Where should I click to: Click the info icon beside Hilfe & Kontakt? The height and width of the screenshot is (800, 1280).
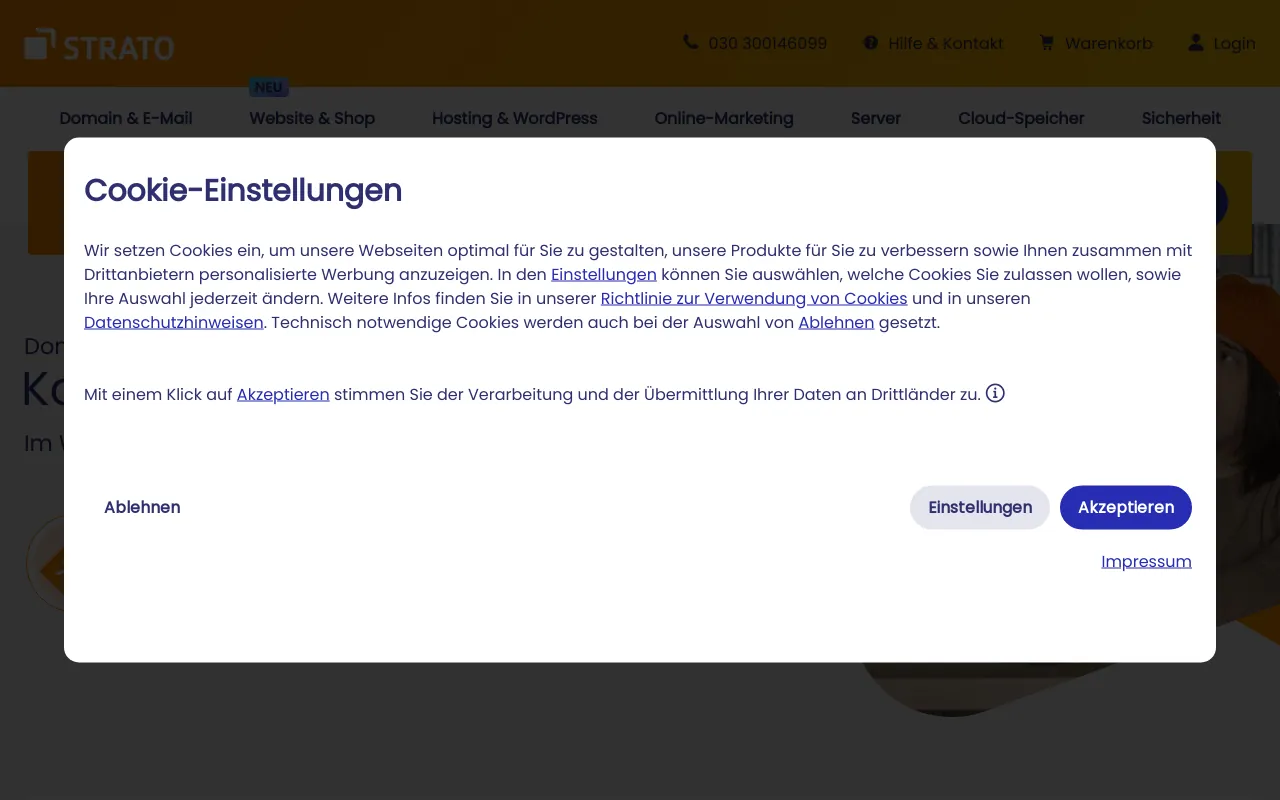[870, 43]
